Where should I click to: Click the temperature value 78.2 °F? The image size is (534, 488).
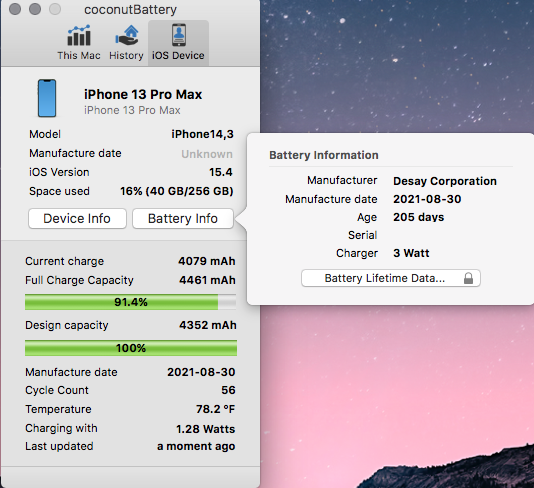coord(216,409)
